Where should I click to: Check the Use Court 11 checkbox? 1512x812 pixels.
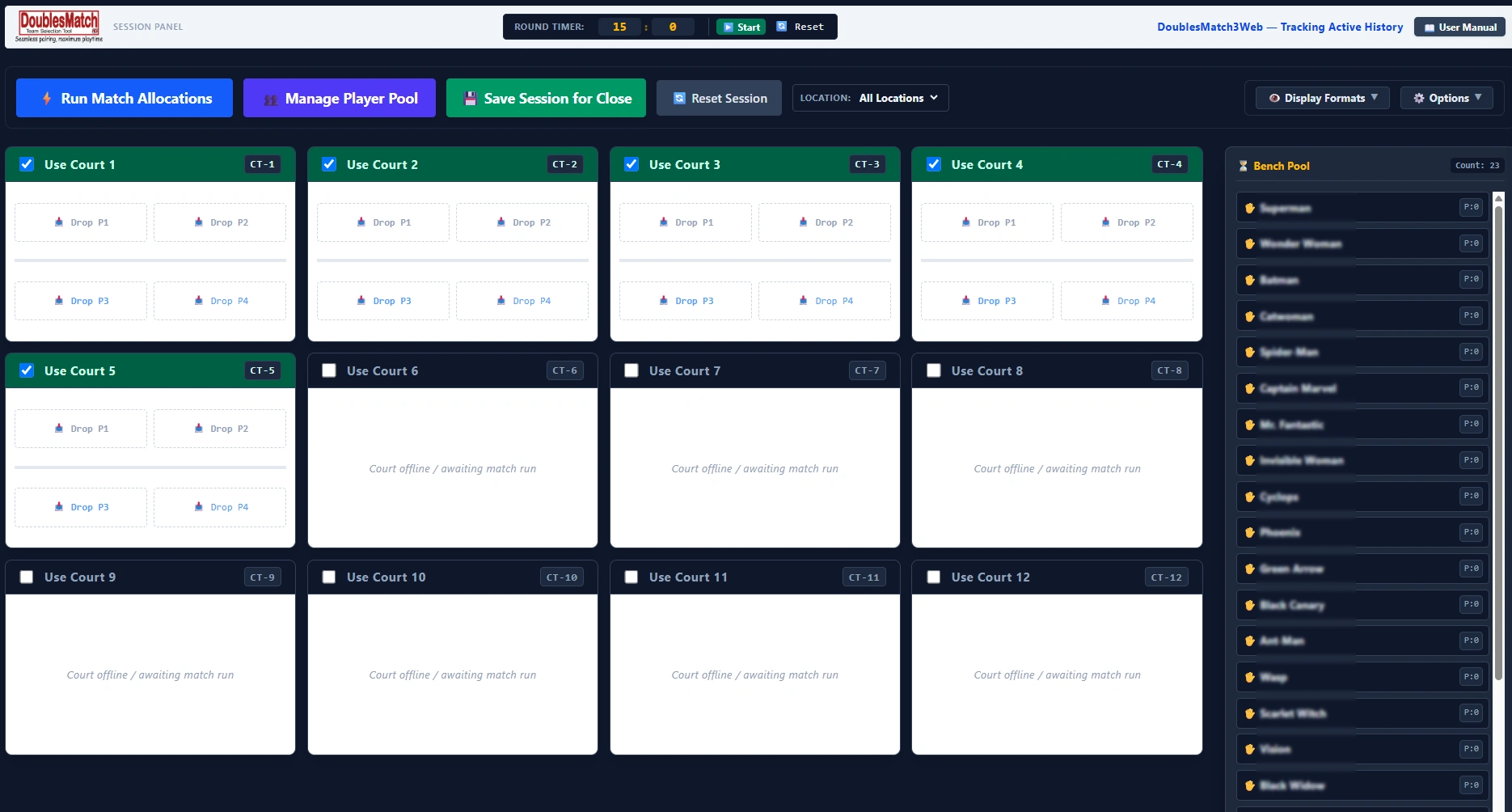click(631, 577)
